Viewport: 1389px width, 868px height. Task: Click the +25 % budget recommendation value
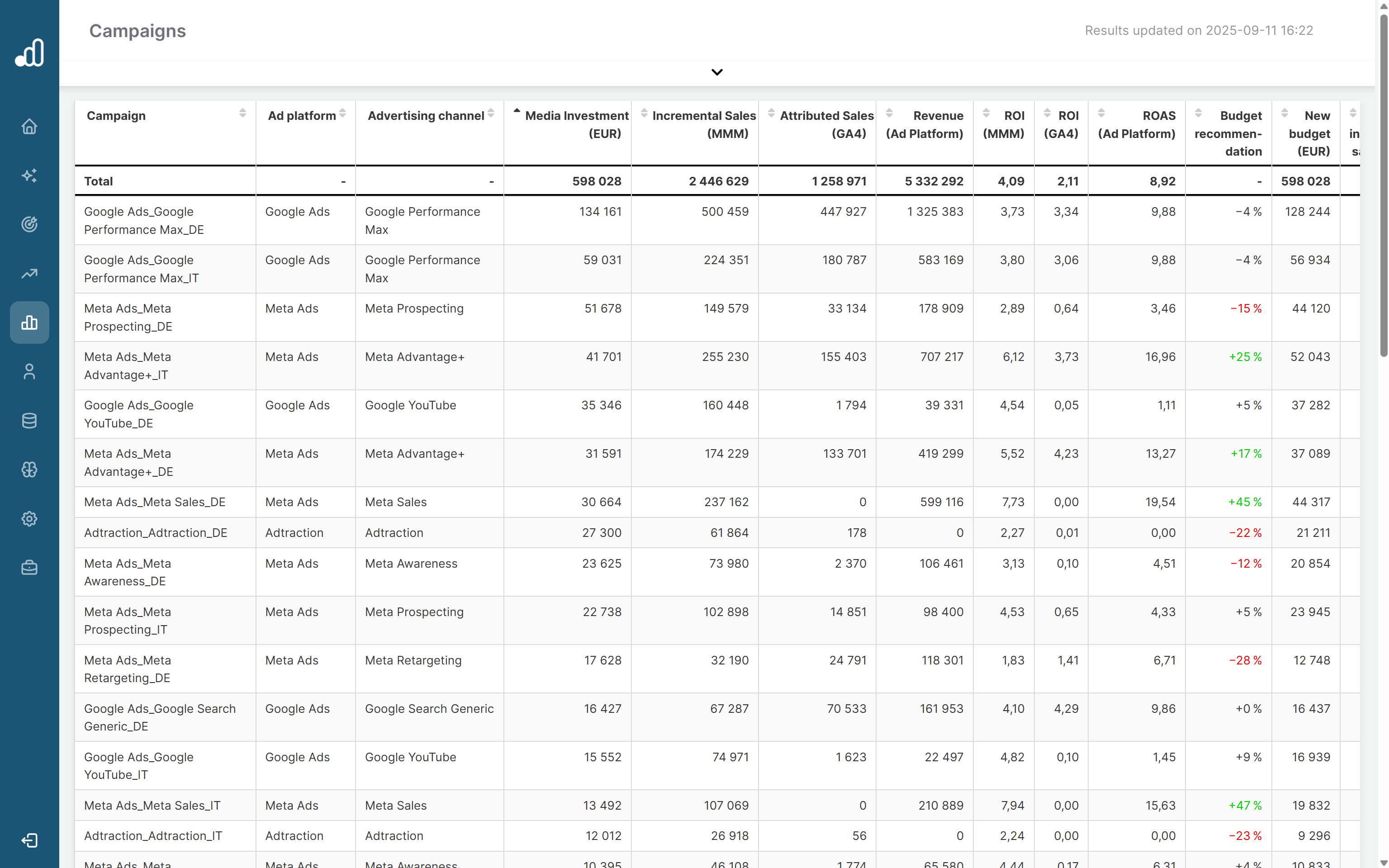point(1245,357)
